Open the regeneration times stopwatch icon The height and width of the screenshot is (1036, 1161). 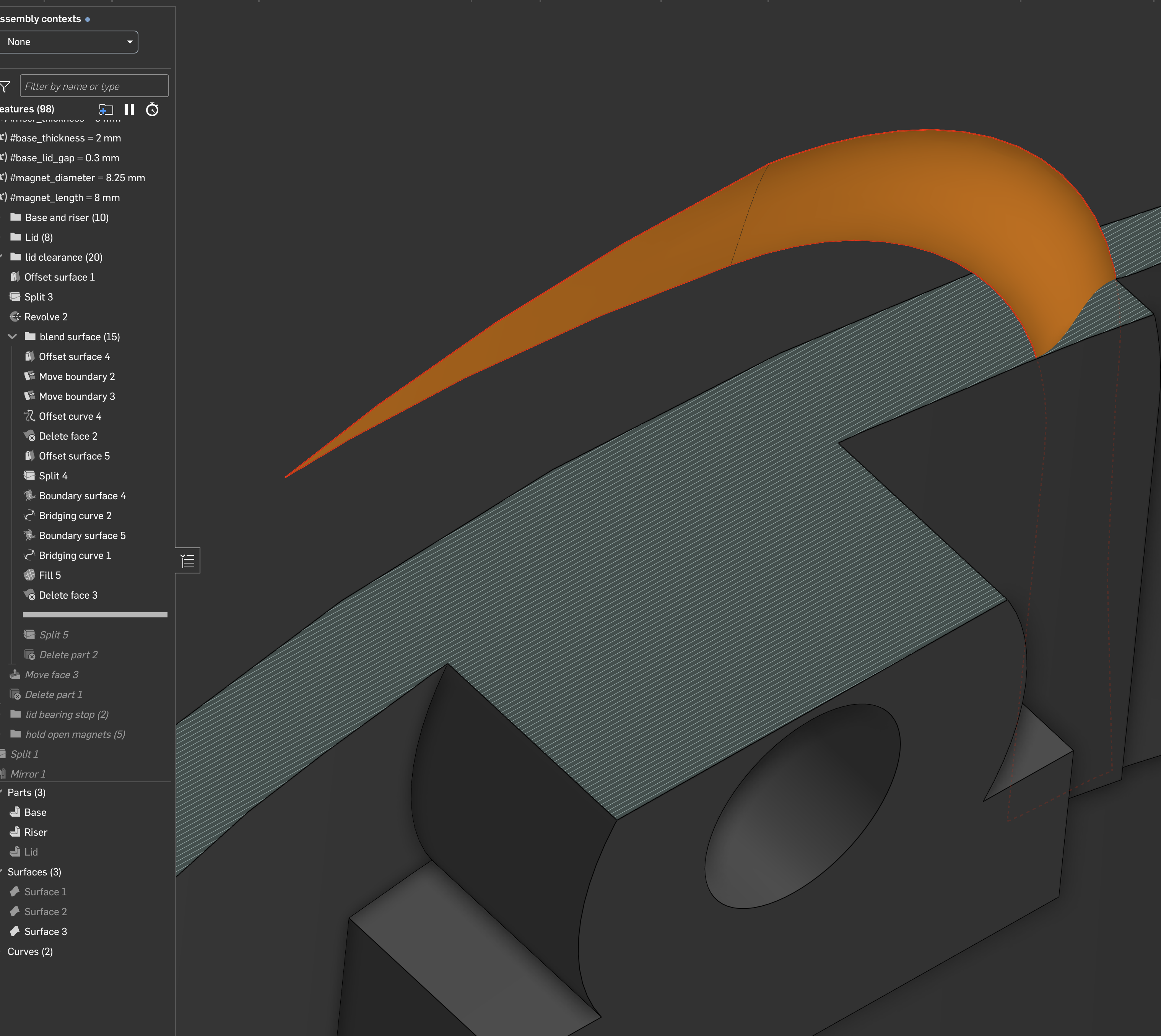coord(152,109)
